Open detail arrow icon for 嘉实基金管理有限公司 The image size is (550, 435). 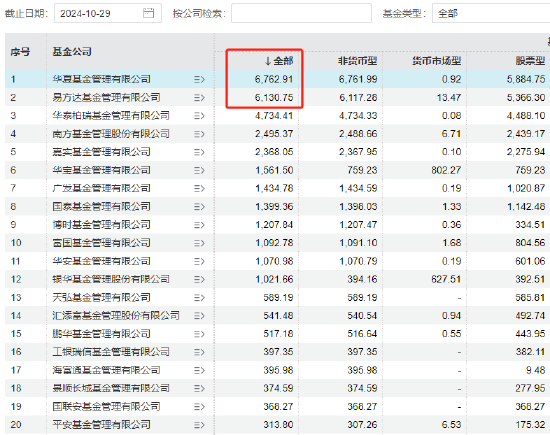(199, 152)
